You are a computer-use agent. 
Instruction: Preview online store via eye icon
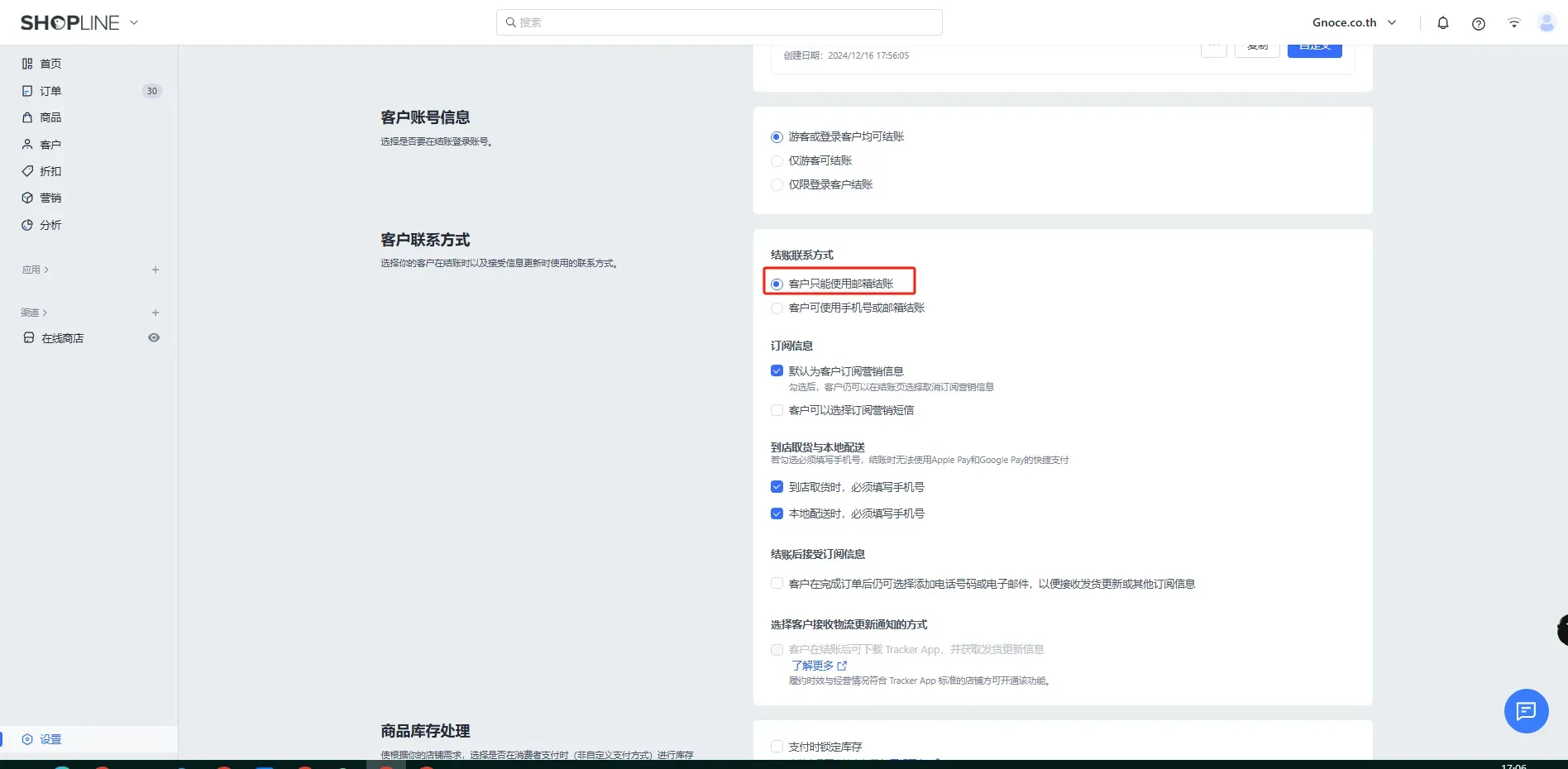(x=154, y=337)
